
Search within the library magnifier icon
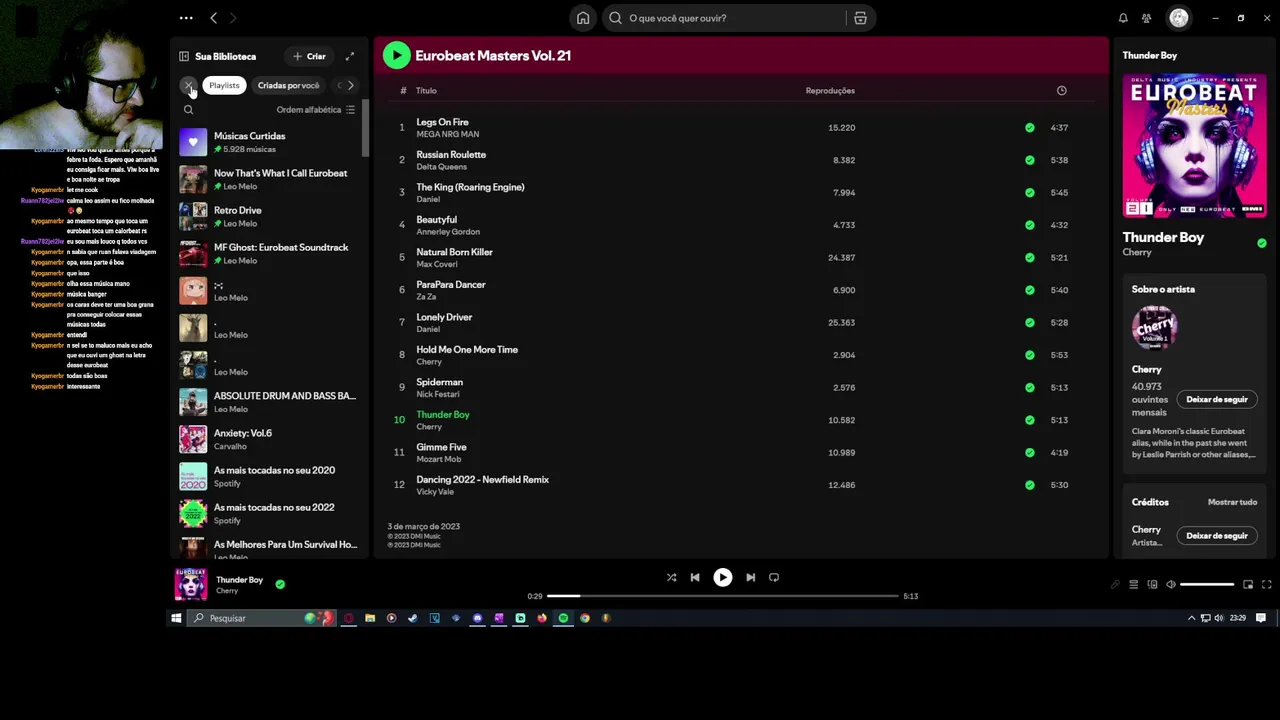coord(188,110)
